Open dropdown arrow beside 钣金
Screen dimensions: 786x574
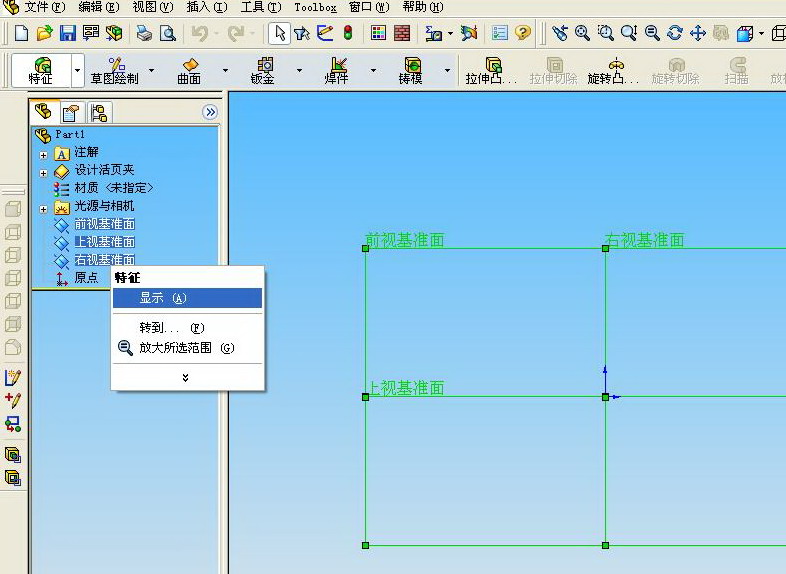pos(299,70)
